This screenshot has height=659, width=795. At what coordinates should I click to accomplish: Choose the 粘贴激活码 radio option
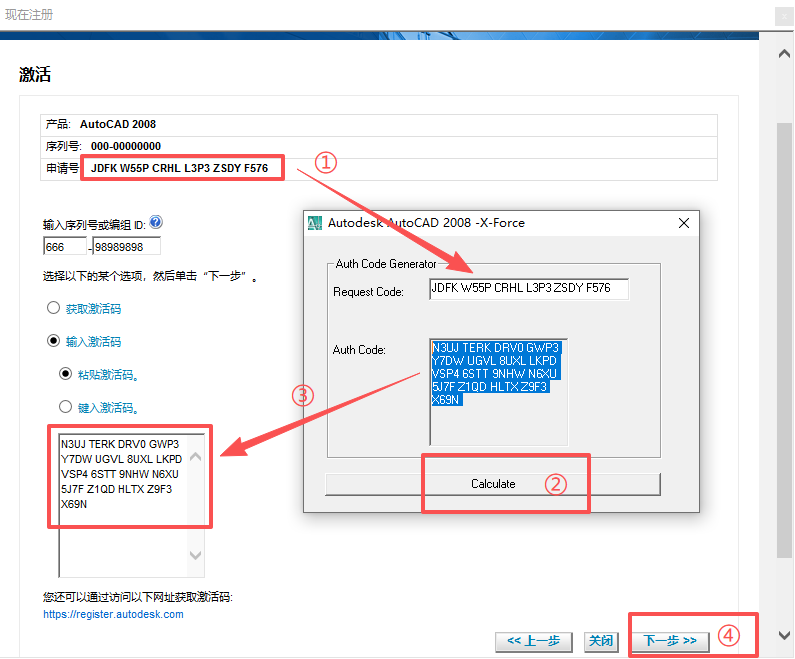(65, 374)
